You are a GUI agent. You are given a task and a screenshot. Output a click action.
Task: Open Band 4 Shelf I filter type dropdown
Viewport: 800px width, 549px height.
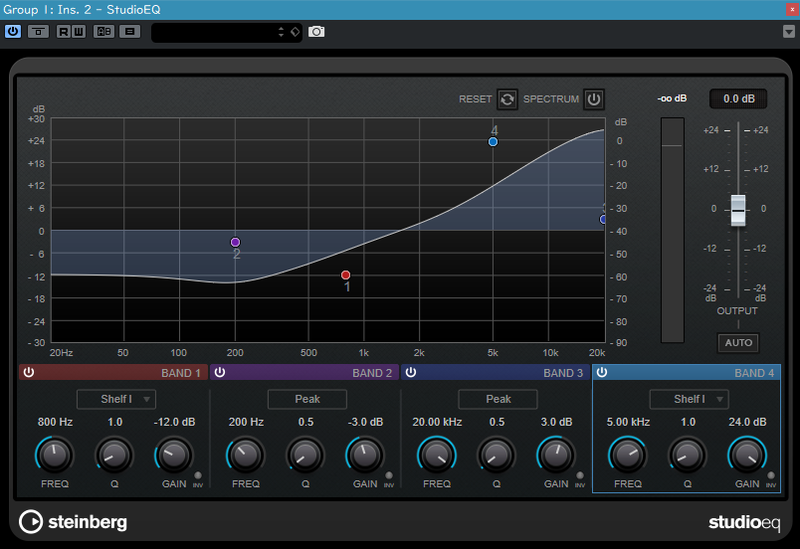point(689,399)
